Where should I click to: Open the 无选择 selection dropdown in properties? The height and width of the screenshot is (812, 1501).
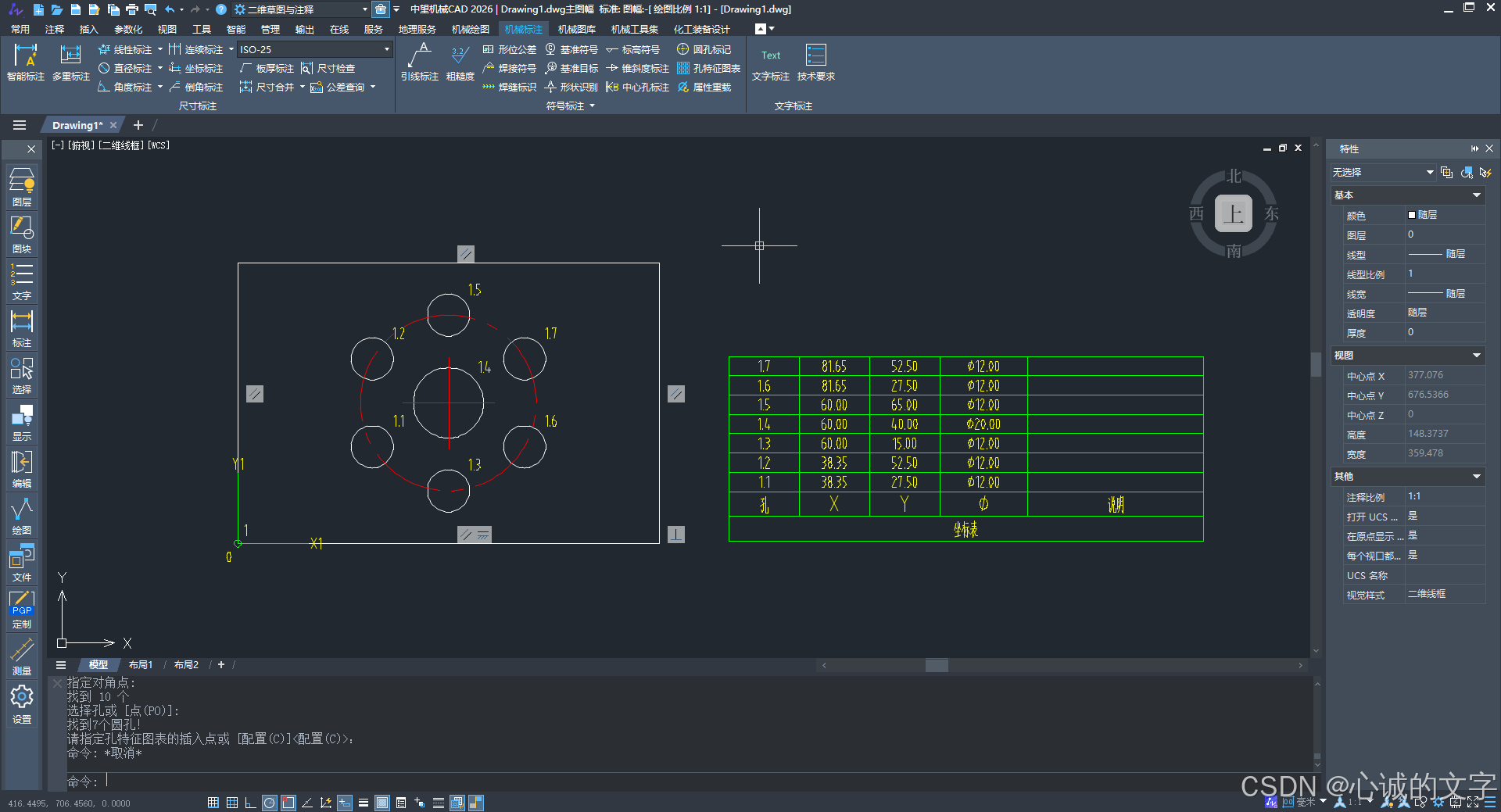click(x=1382, y=172)
